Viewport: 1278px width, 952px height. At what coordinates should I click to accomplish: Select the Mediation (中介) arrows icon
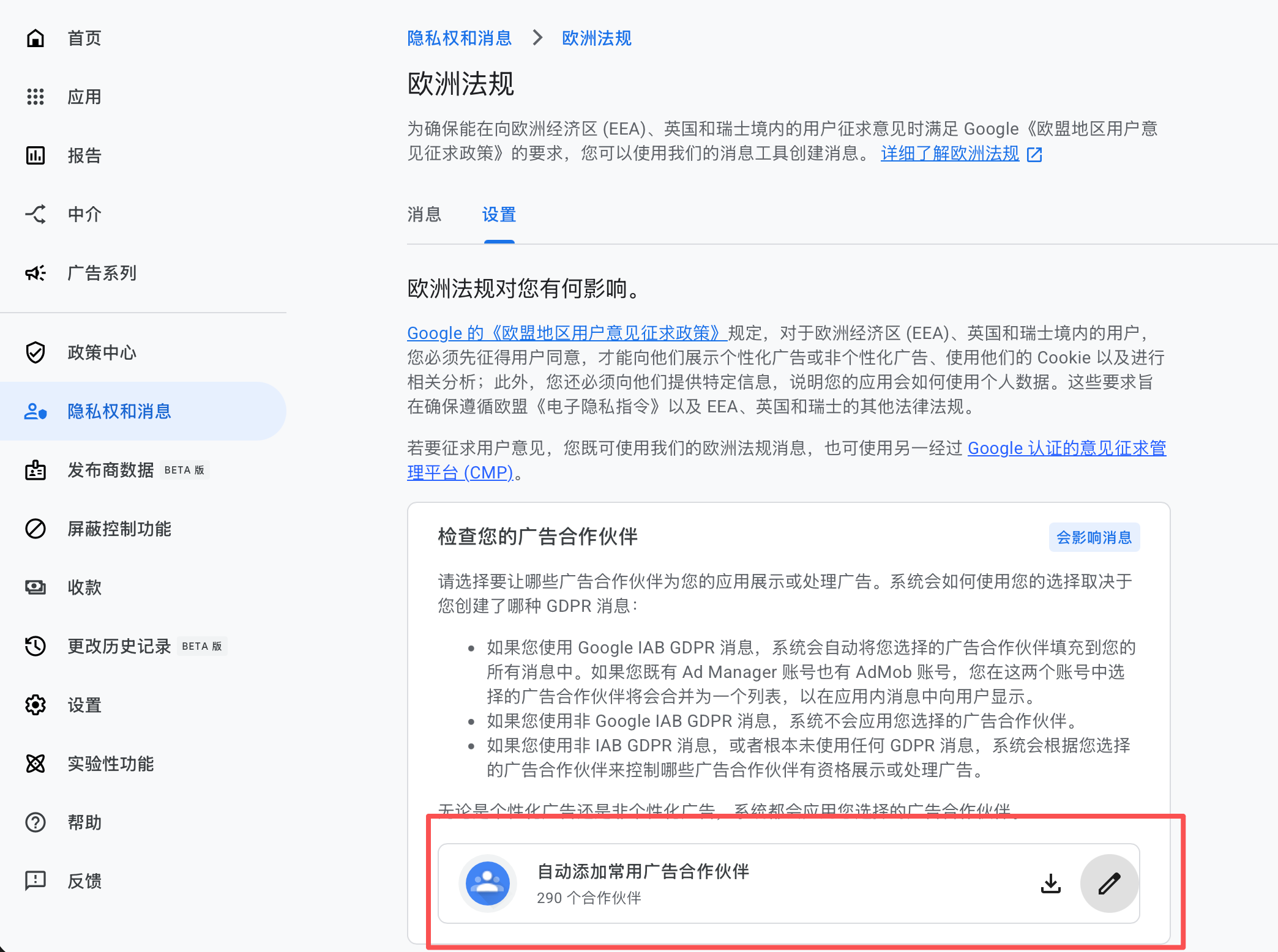(35, 214)
